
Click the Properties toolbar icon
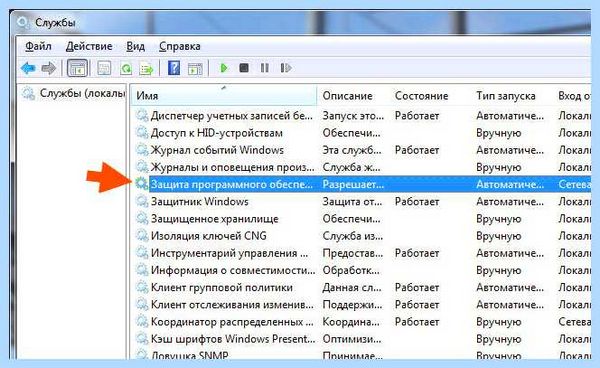click(x=104, y=68)
